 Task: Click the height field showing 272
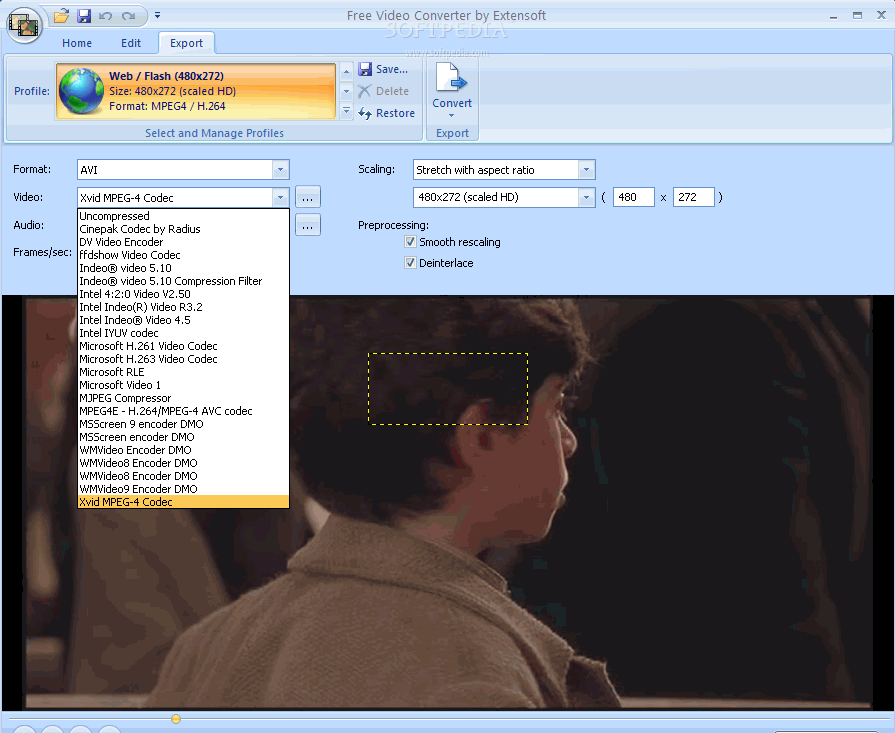click(x=694, y=197)
